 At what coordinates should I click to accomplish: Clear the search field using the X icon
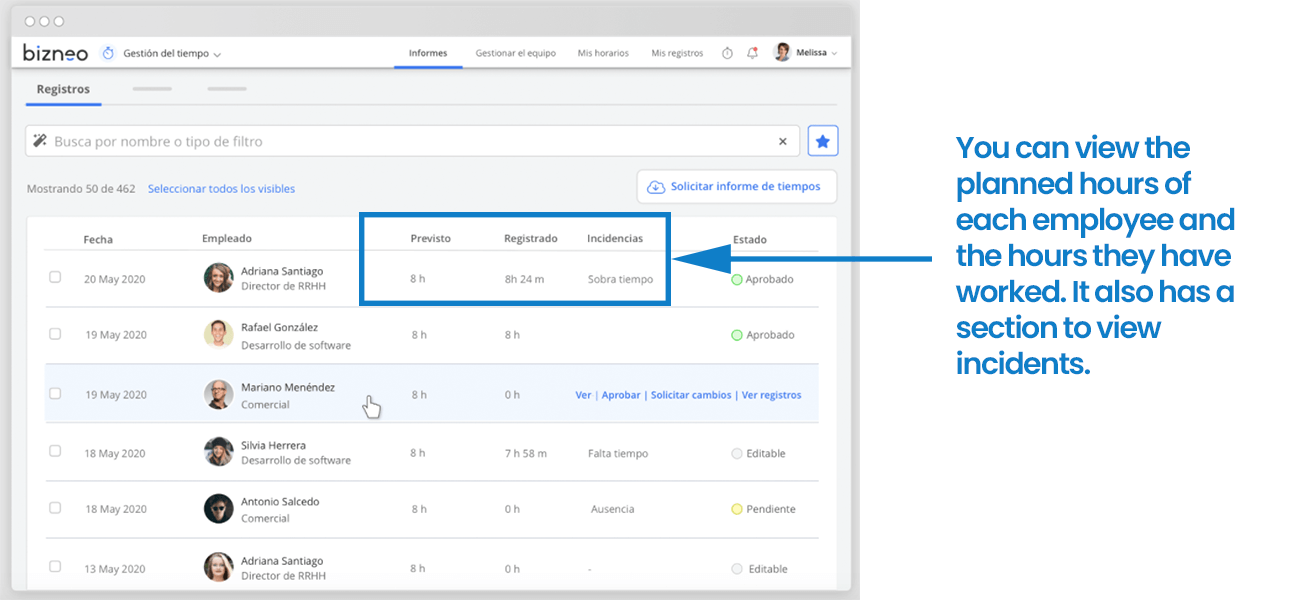click(x=783, y=141)
